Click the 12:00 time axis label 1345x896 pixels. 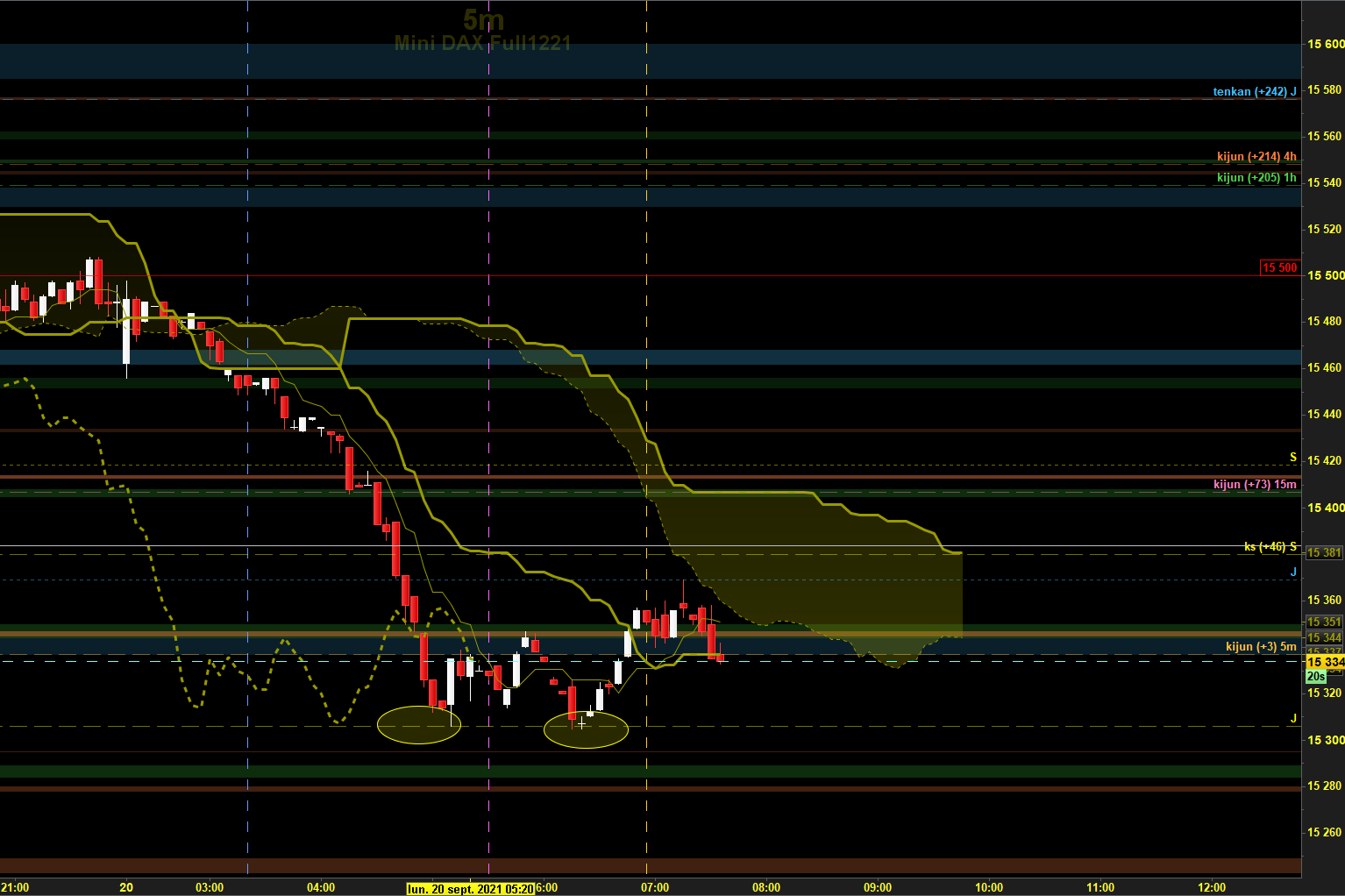pyautogui.click(x=1212, y=887)
